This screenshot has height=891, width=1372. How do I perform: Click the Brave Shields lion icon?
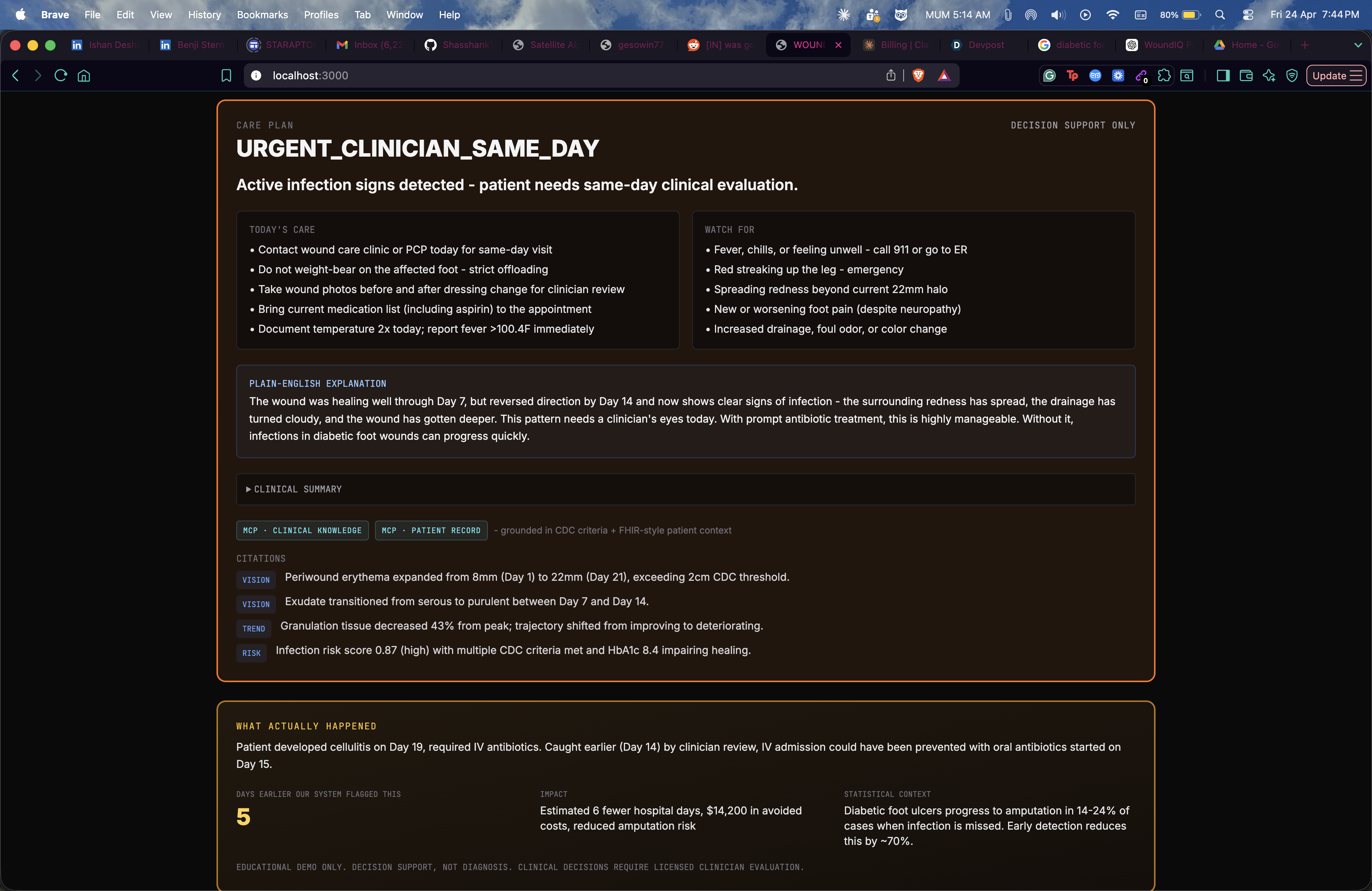(x=918, y=75)
